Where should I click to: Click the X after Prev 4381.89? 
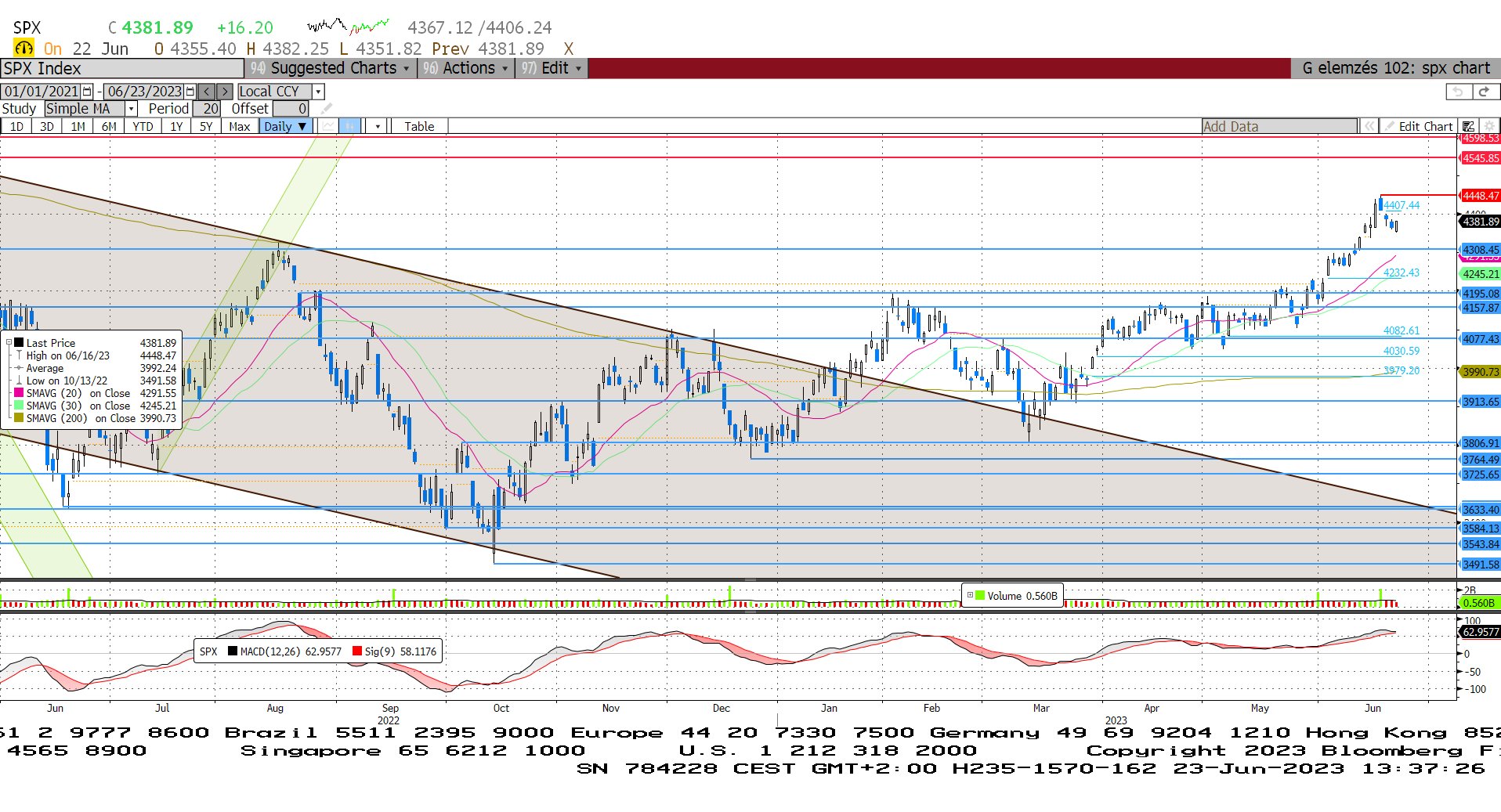tap(569, 49)
